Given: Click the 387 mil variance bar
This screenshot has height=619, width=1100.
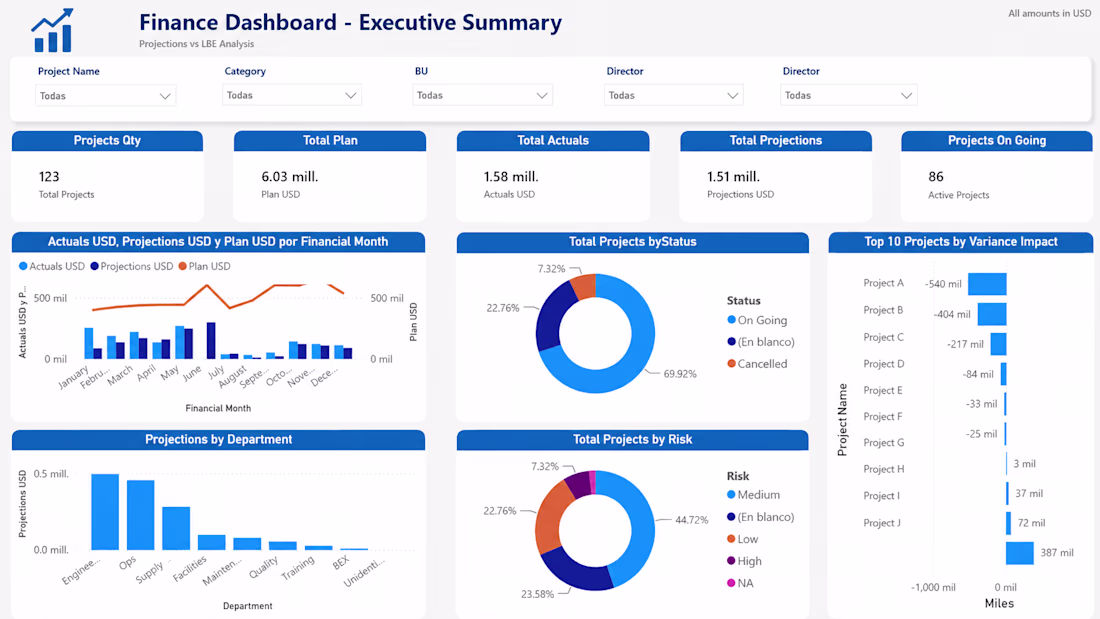Looking at the screenshot, I should tap(1019, 553).
